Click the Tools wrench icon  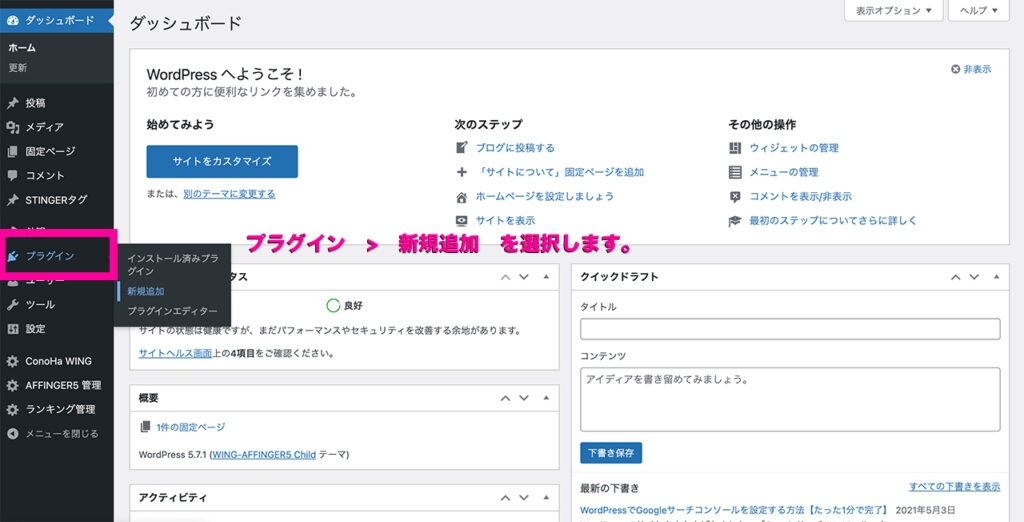click(x=12, y=304)
